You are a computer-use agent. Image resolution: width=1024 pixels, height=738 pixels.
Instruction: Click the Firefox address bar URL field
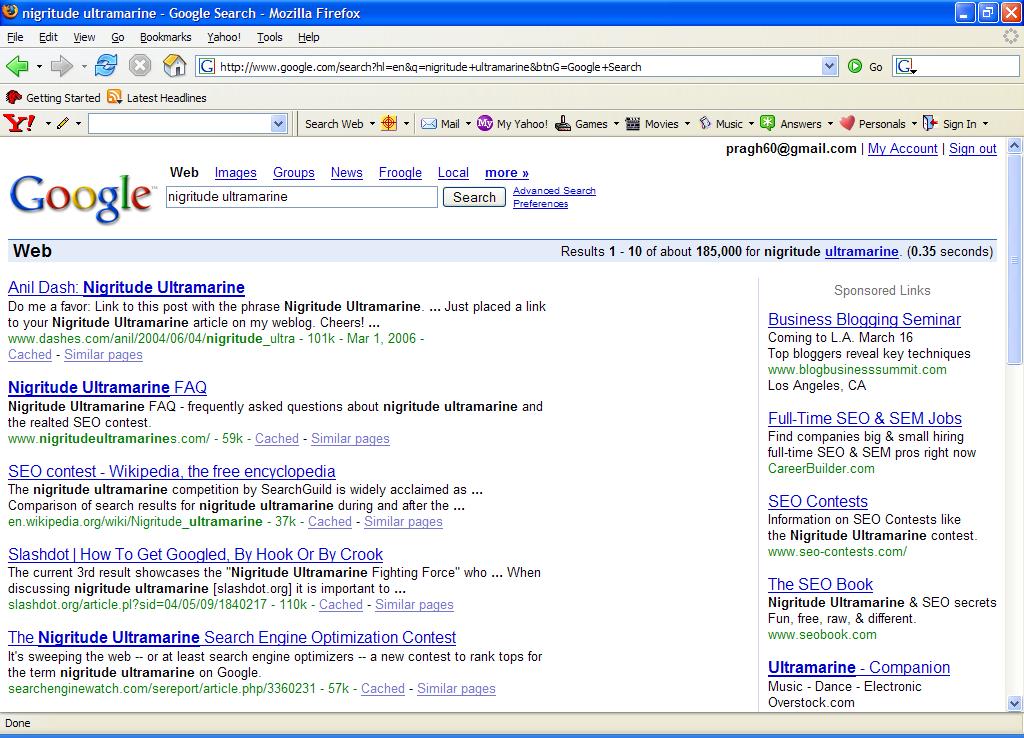pyautogui.click(x=519, y=66)
